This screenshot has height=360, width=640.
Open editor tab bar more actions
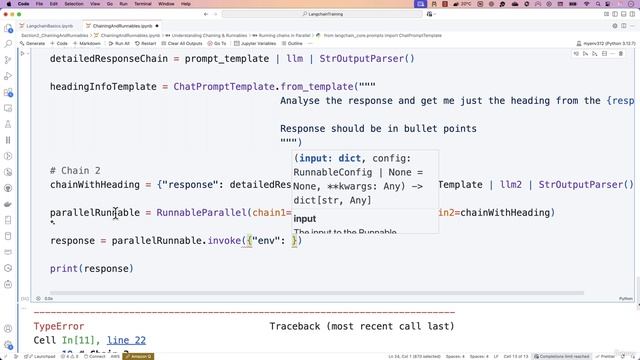point(632,26)
